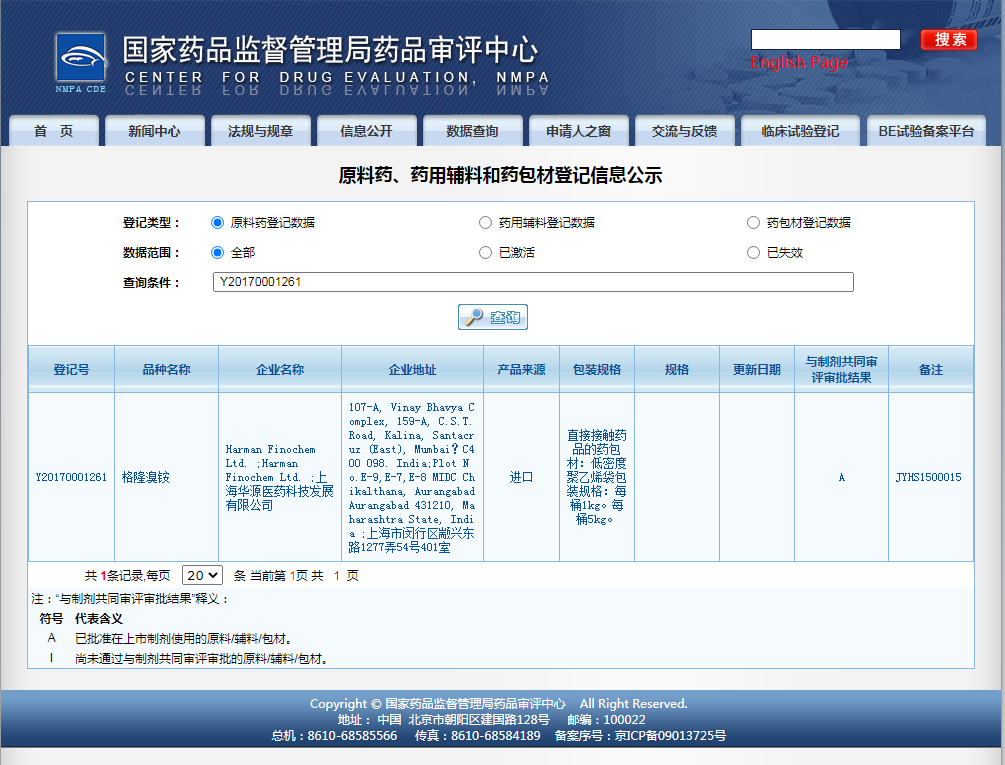
Task: Open the English Page link
Action: click(797, 61)
